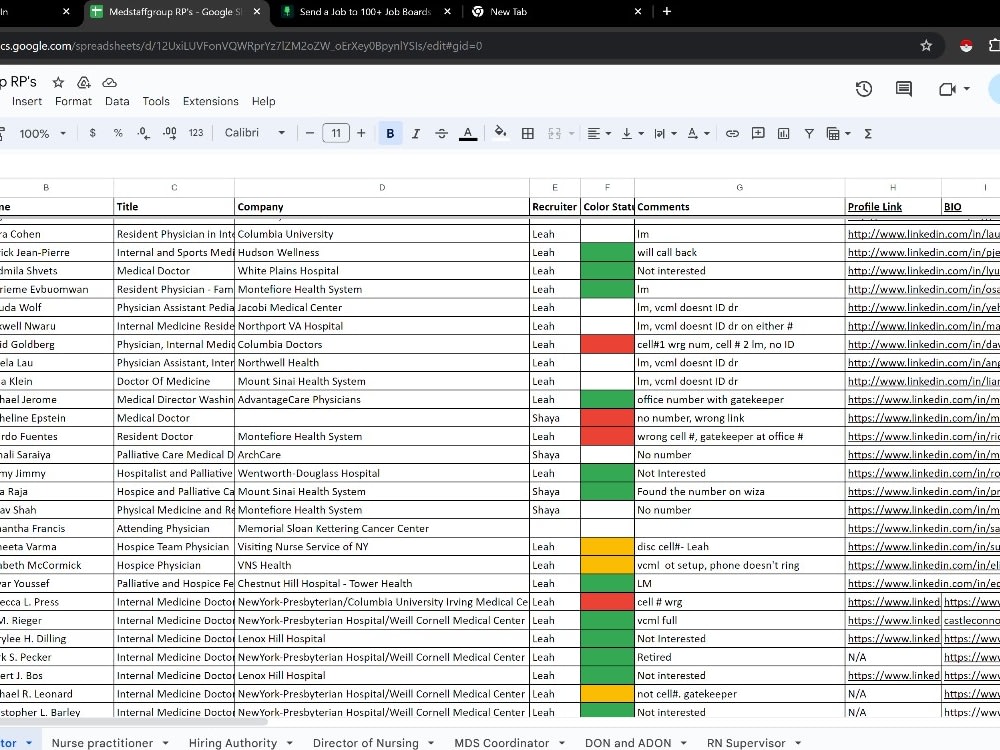Image resolution: width=1000 pixels, height=750 pixels.
Task: Star the spreadsheet title
Action: point(58,82)
